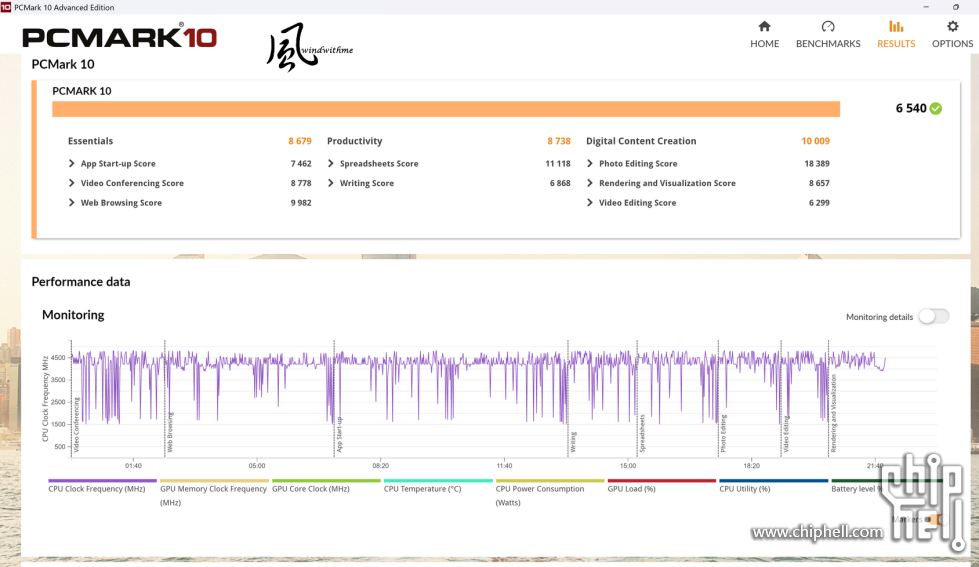Viewport: 979px width, 567px height.
Task: Restore down the PCMark 10 window
Action: [x=955, y=7]
